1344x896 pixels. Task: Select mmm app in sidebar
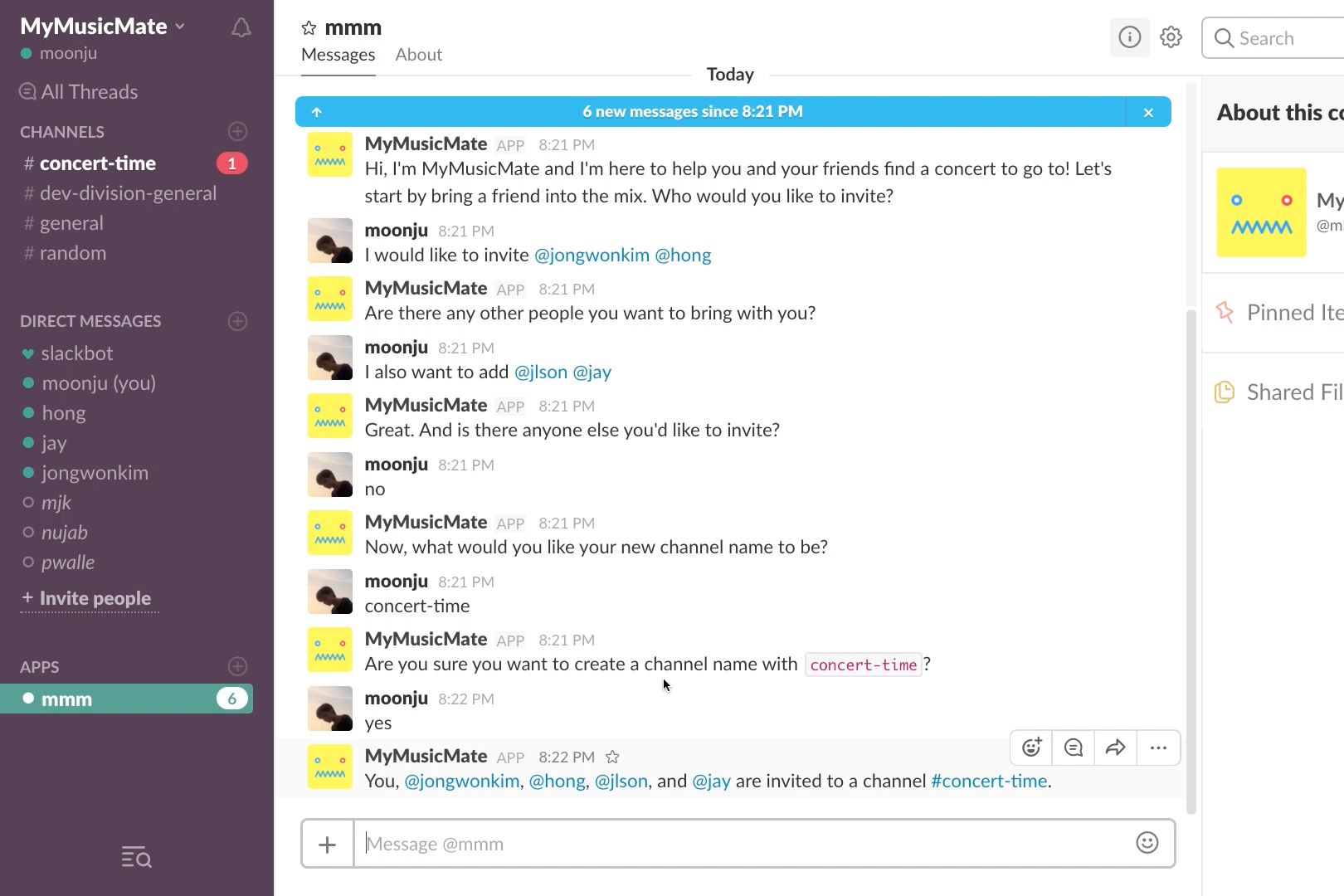(x=126, y=699)
